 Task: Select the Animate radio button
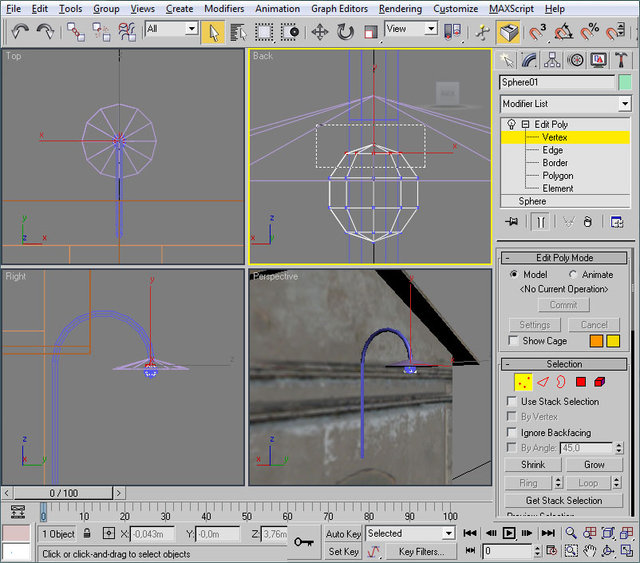click(x=573, y=274)
